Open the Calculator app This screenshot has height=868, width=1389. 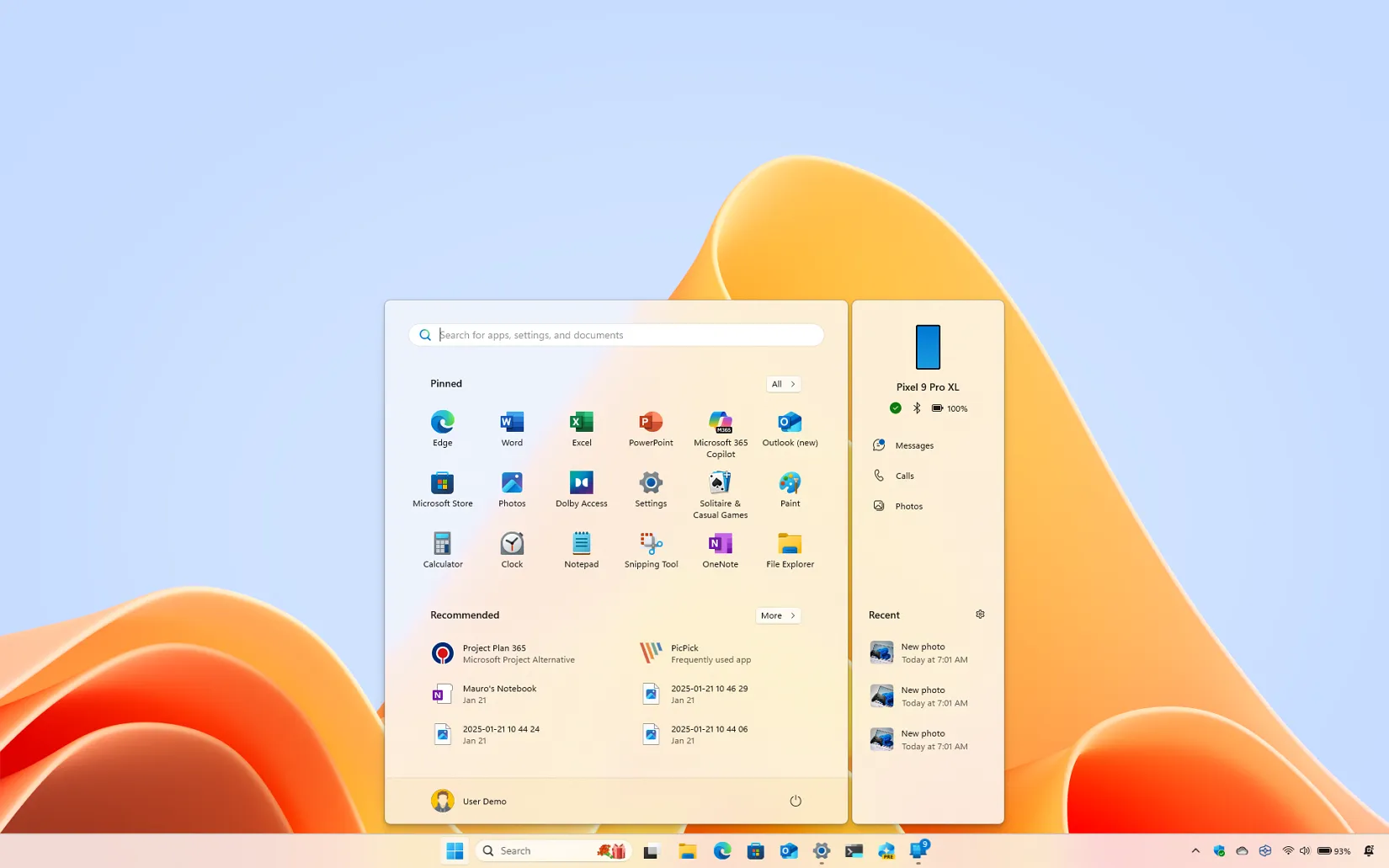[442, 549]
